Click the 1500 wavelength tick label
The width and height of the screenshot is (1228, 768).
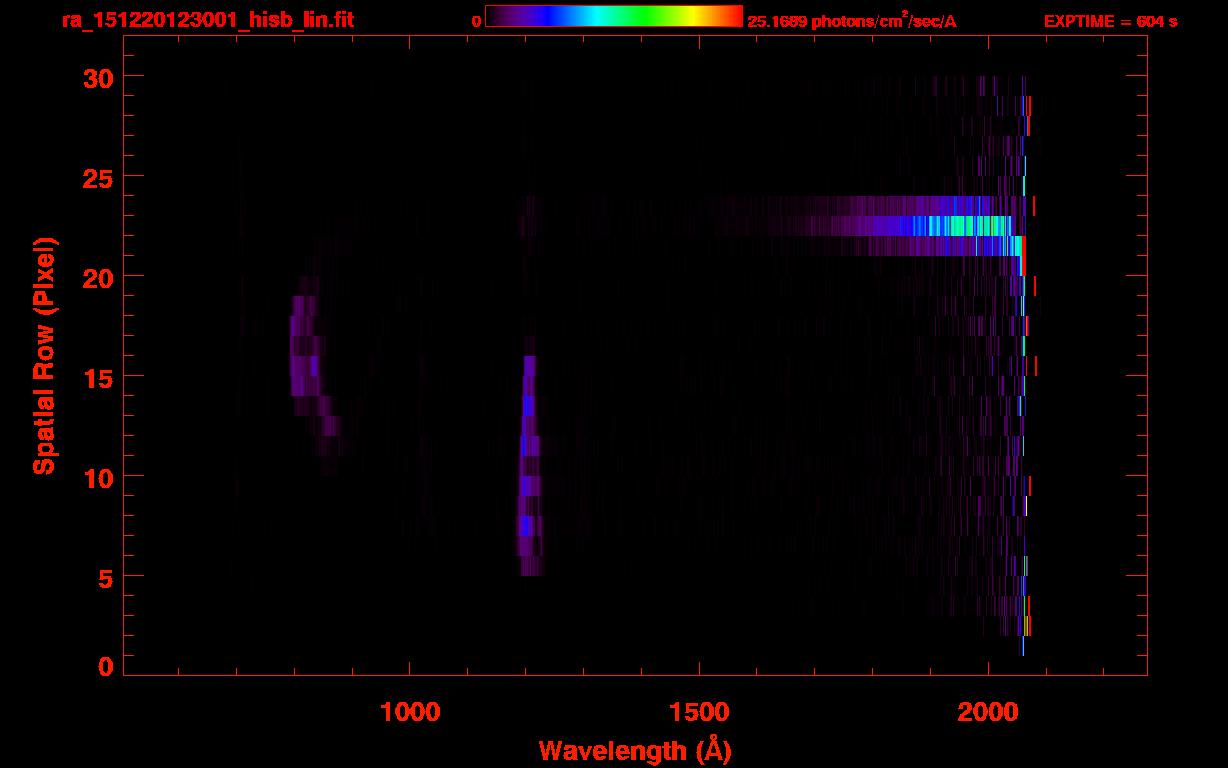[699, 711]
